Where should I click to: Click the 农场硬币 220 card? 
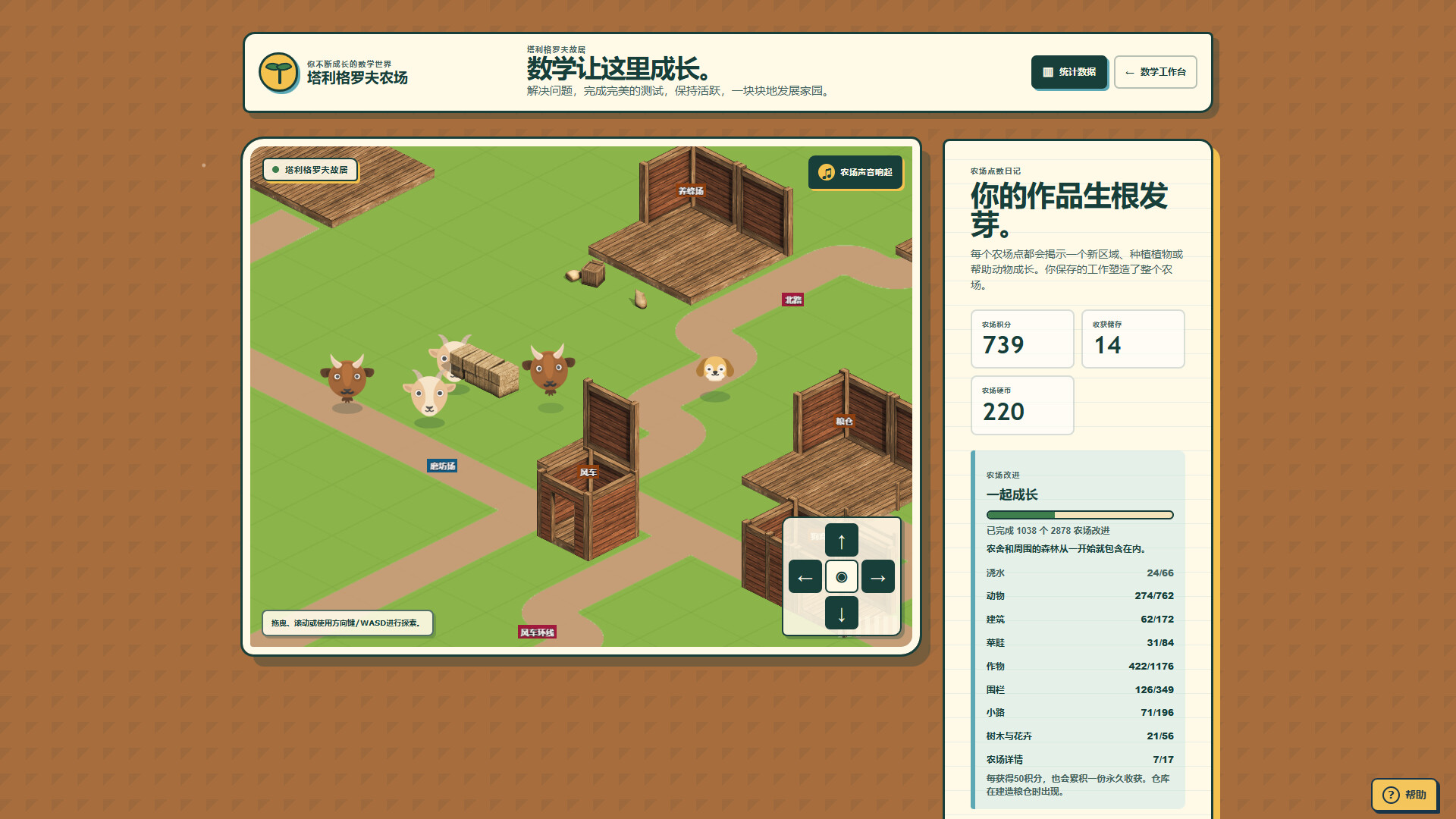tap(1022, 406)
